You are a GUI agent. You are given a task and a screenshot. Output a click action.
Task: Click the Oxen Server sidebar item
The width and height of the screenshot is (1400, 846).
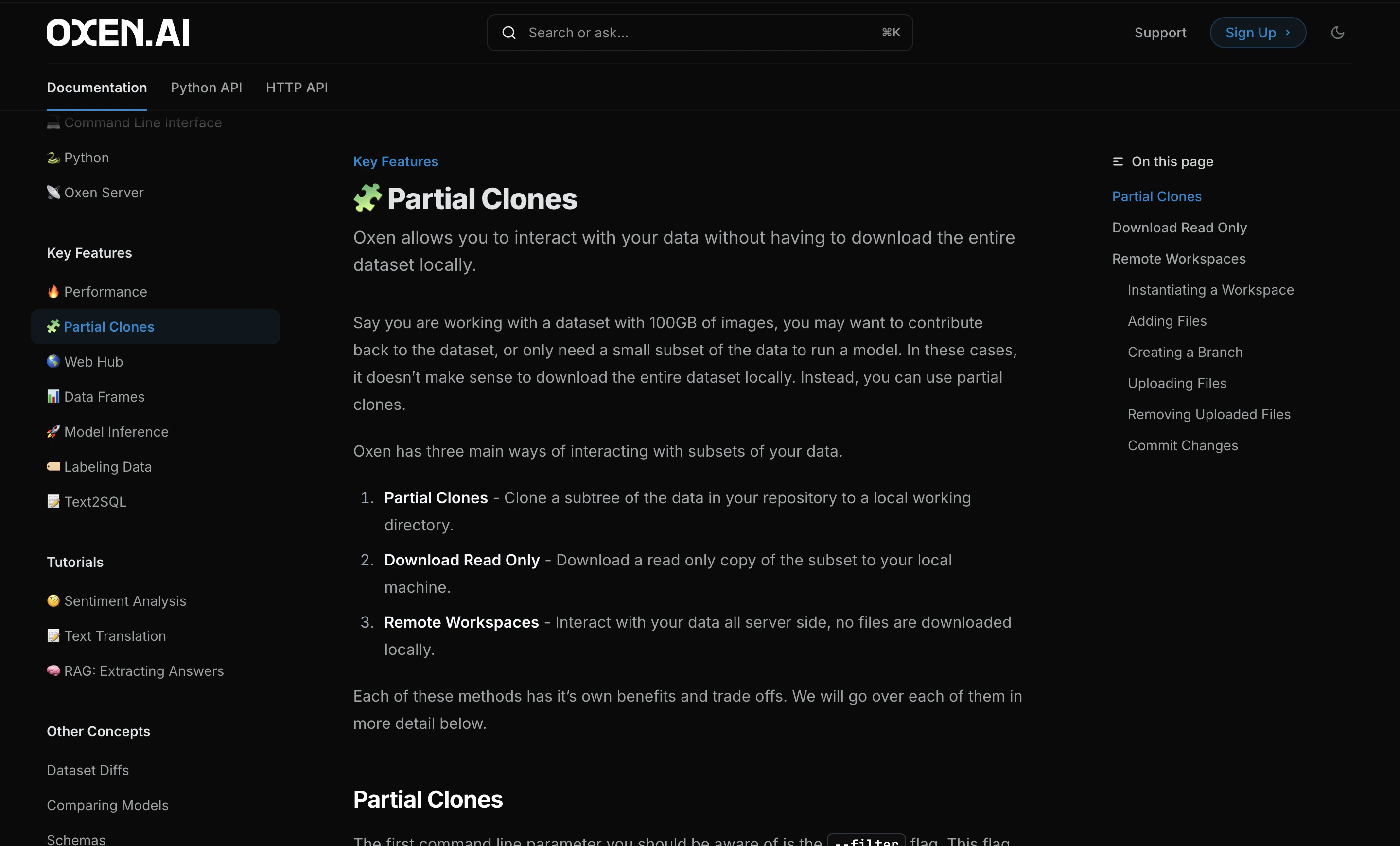click(104, 193)
